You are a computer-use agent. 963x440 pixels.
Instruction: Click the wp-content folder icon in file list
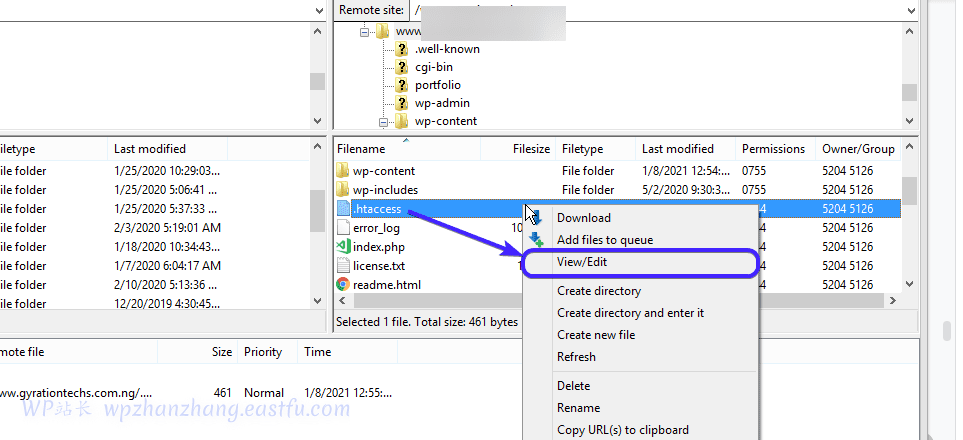click(342, 171)
